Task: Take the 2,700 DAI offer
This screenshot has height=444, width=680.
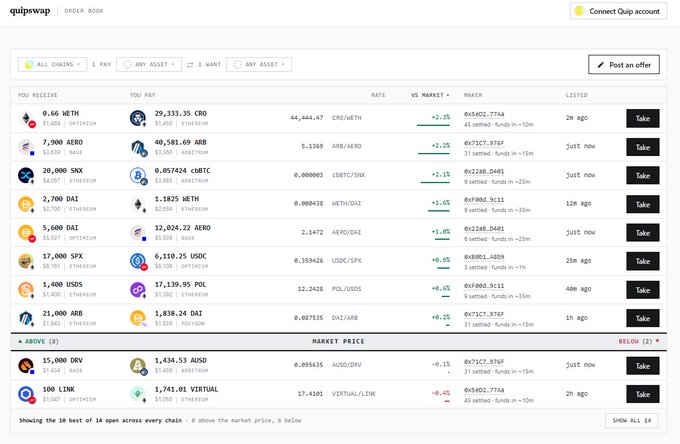Action: (643, 204)
